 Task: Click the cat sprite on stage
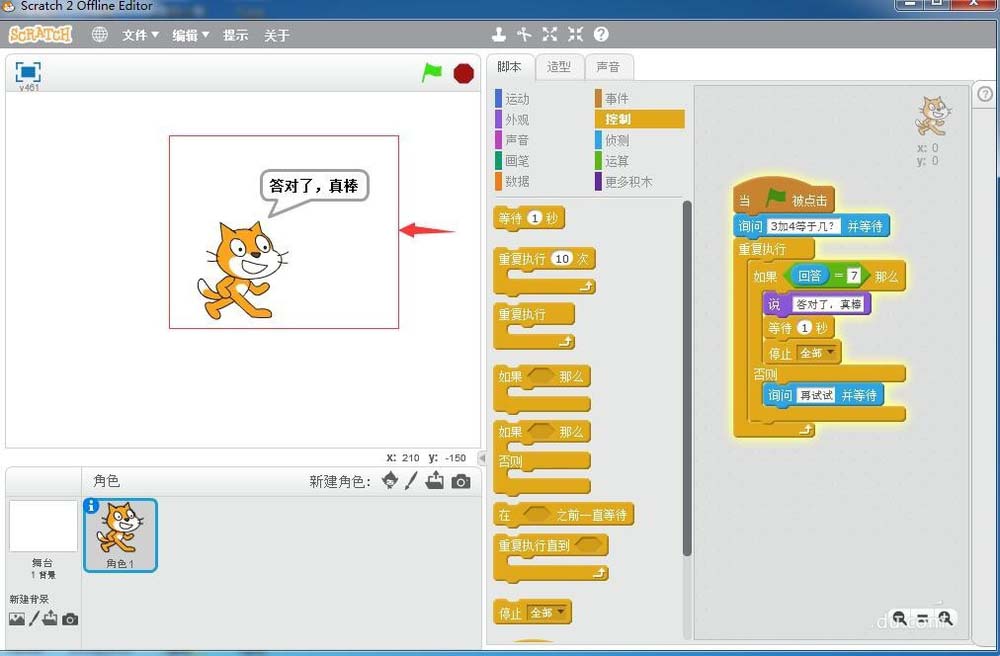pyautogui.click(x=241, y=270)
